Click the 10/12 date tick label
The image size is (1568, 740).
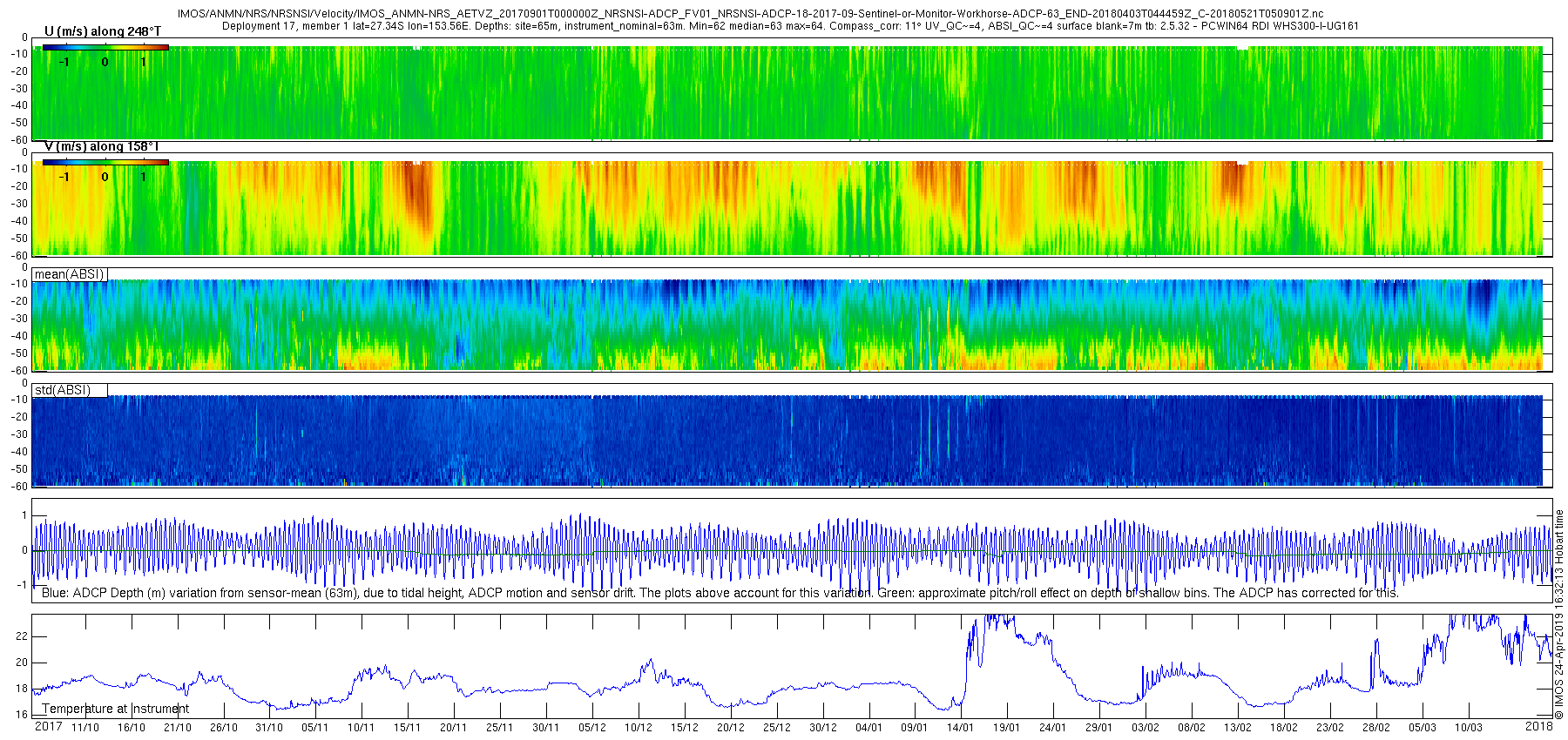[639, 728]
